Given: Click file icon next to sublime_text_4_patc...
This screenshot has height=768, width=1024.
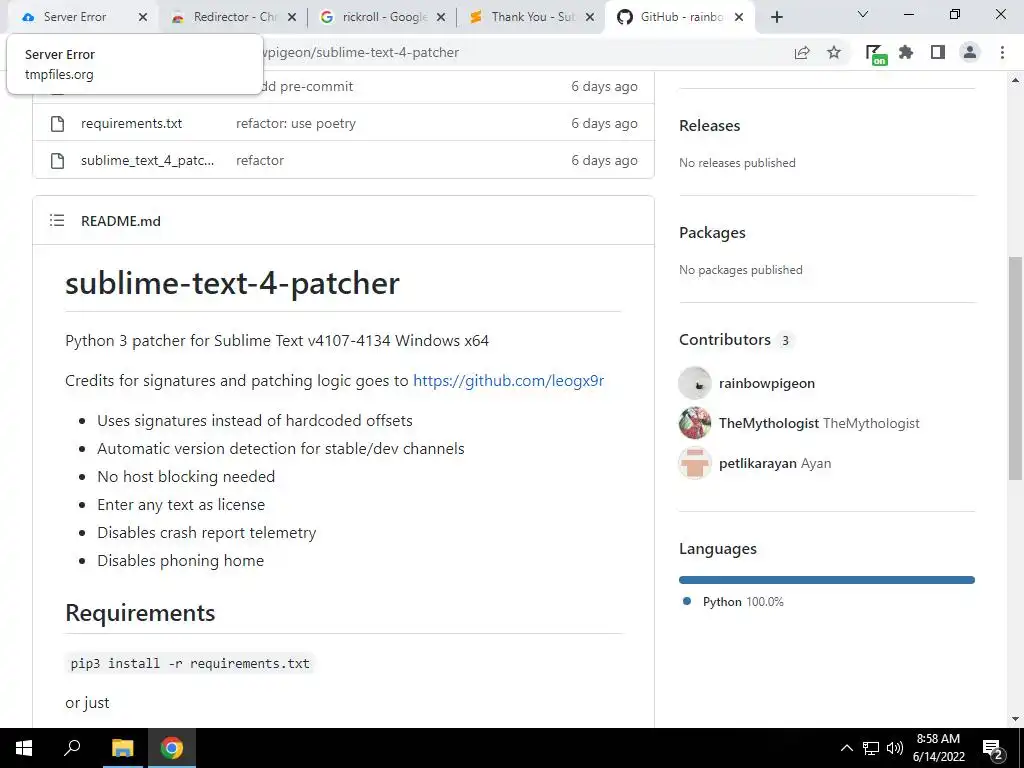Looking at the screenshot, I should point(57,161).
